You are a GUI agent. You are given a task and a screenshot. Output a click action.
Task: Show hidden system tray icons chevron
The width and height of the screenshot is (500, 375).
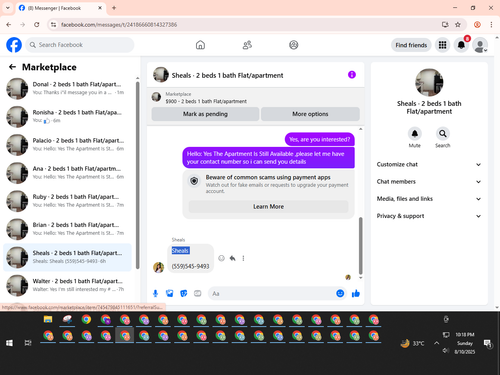point(436,343)
